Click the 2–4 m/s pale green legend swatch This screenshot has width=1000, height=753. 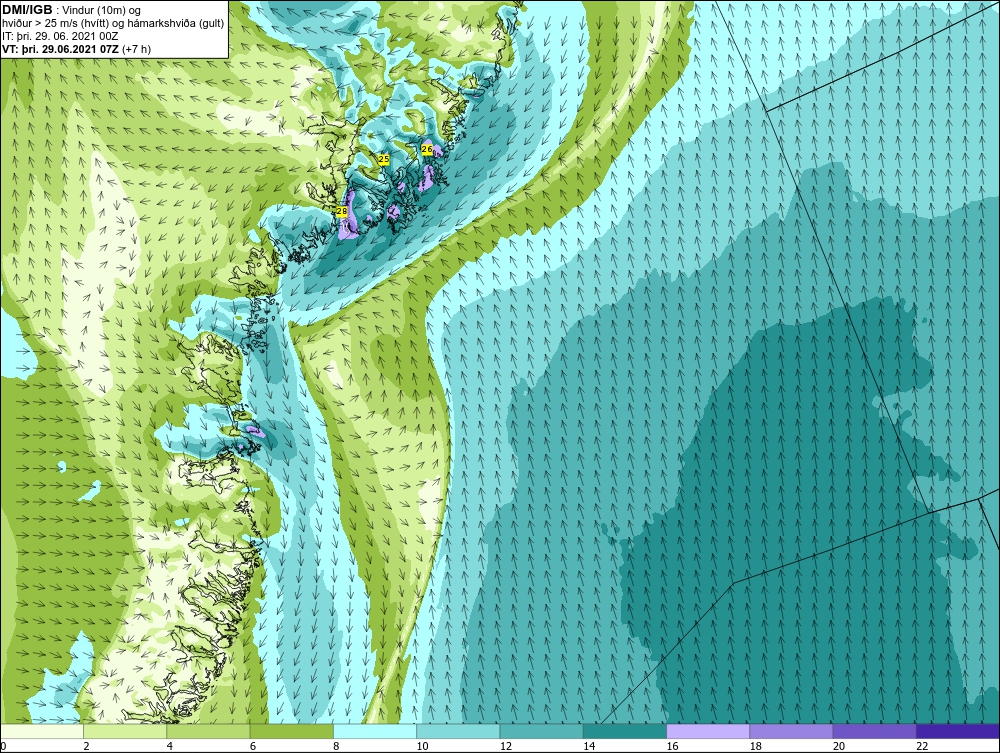point(125,731)
